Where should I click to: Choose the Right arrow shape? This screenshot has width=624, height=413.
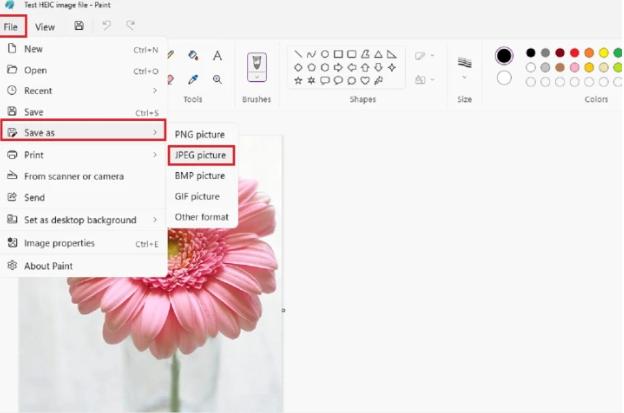coord(338,68)
